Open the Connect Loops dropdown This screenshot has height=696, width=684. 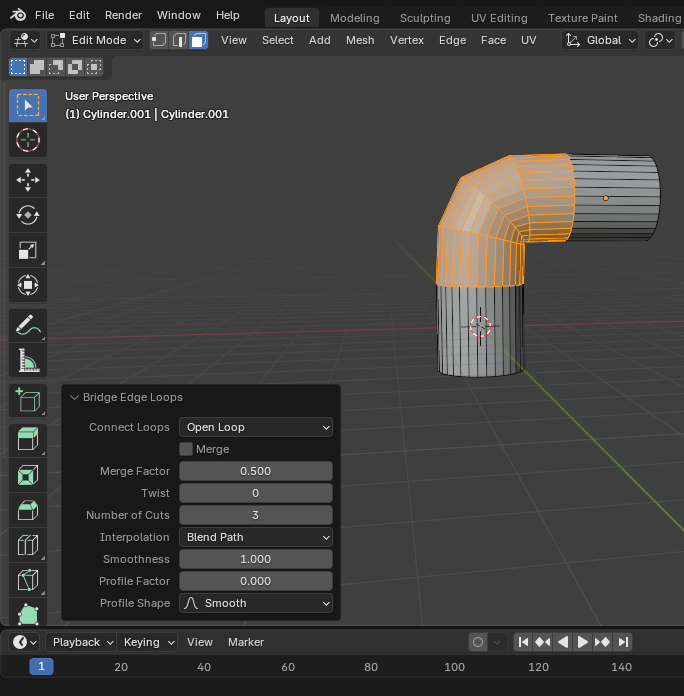256,427
